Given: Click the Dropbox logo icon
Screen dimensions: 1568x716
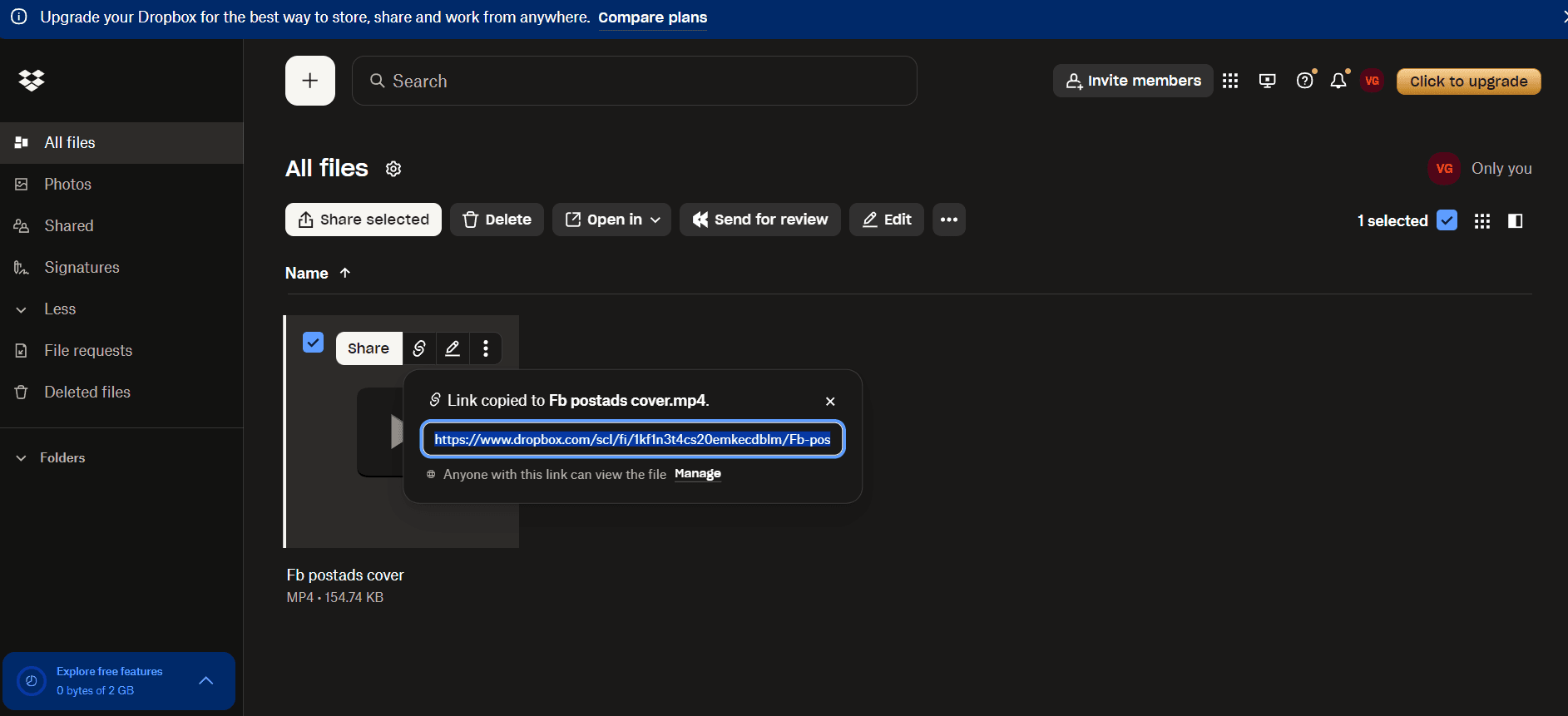Looking at the screenshot, I should [x=32, y=81].
